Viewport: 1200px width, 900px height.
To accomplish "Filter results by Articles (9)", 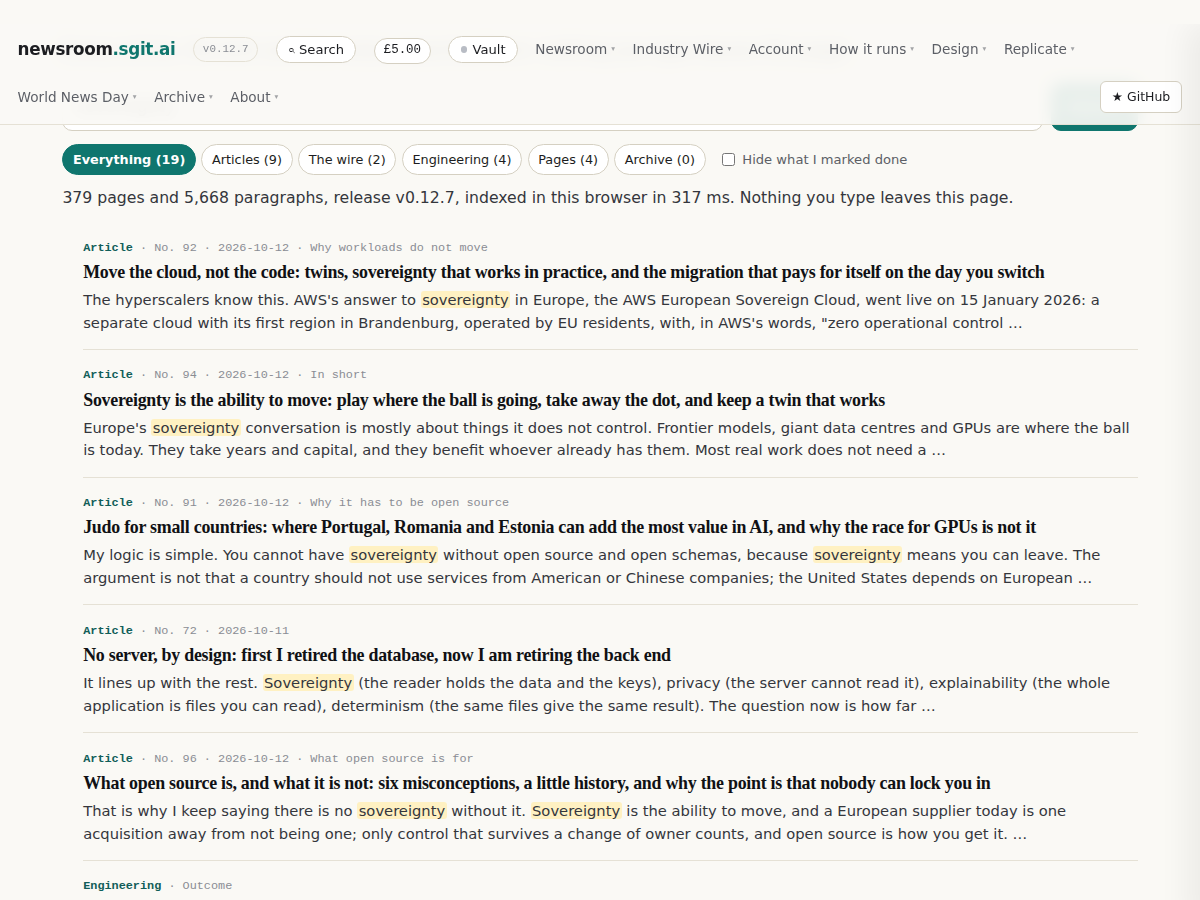I will point(247,160).
